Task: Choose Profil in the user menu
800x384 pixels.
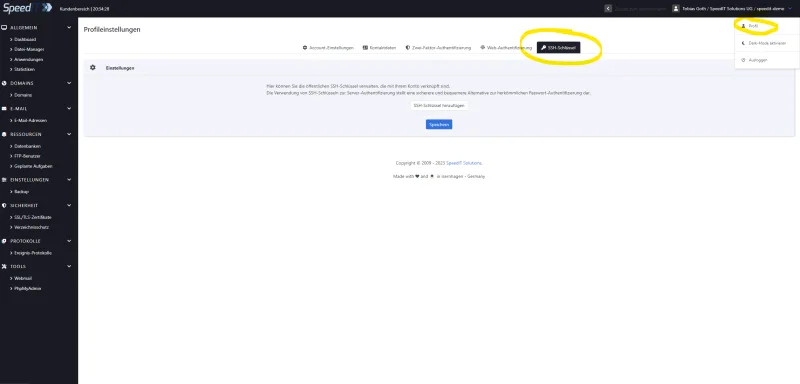Action: coord(767,25)
